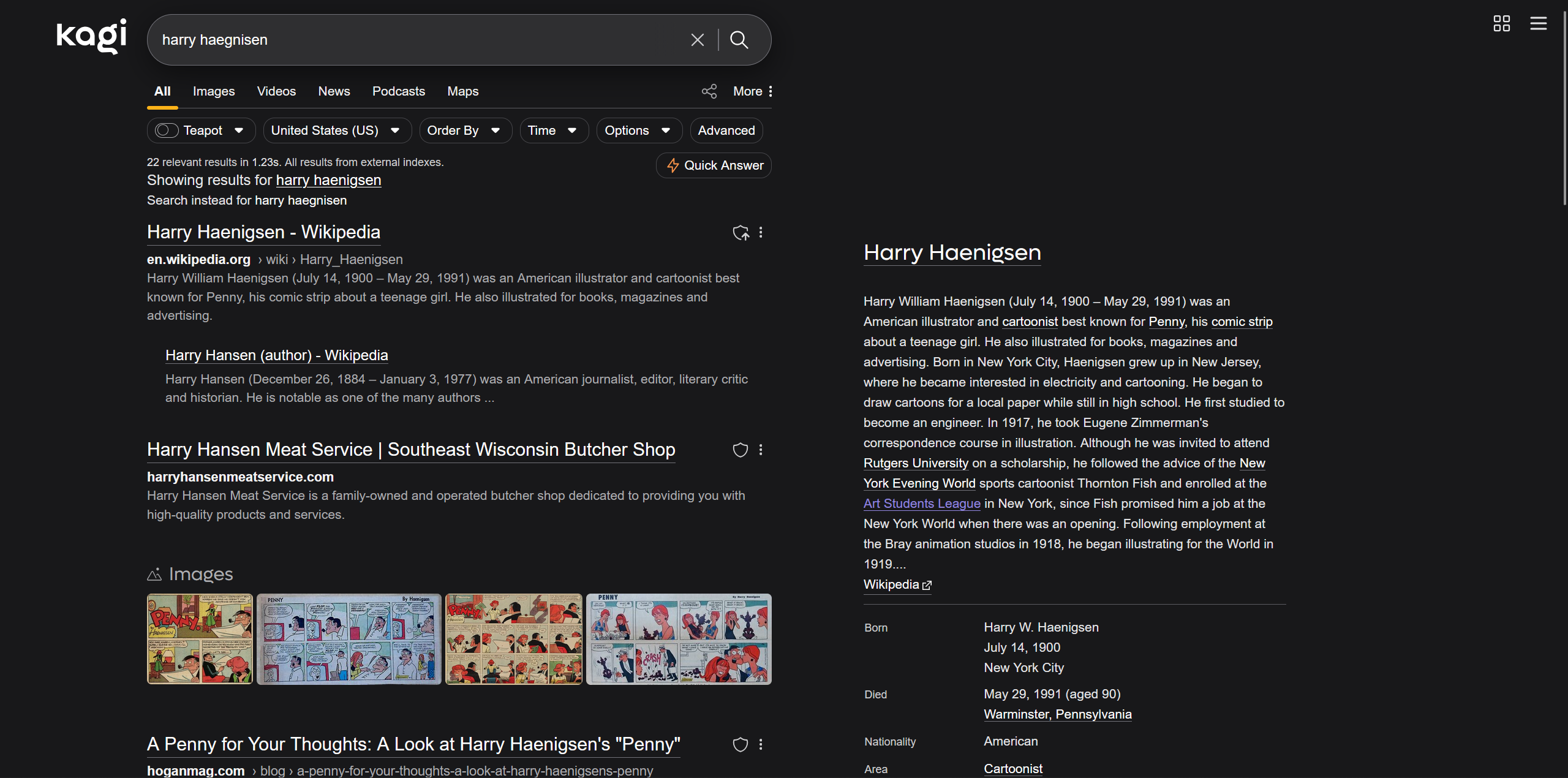Screen dimensions: 1568x778
Task: Click the corrected query harry haenigsen link
Action: pyautogui.click(x=328, y=180)
